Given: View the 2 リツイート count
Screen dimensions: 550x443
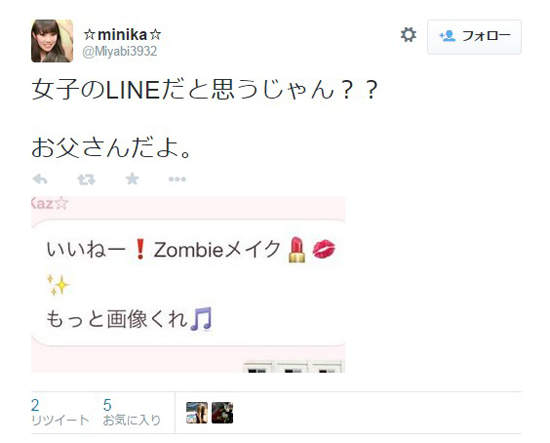Looking at the screenshot, I should tap(60, 412).
